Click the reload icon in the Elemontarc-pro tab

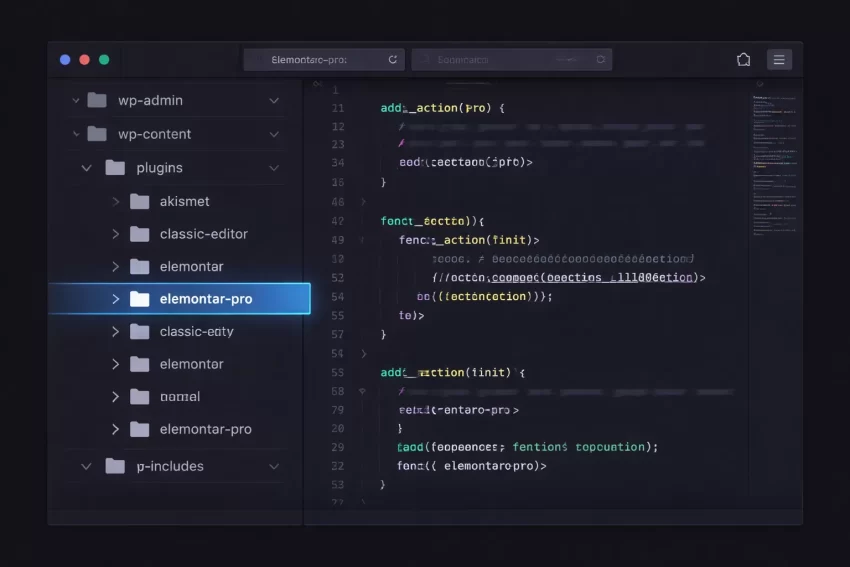click(392, 60)
